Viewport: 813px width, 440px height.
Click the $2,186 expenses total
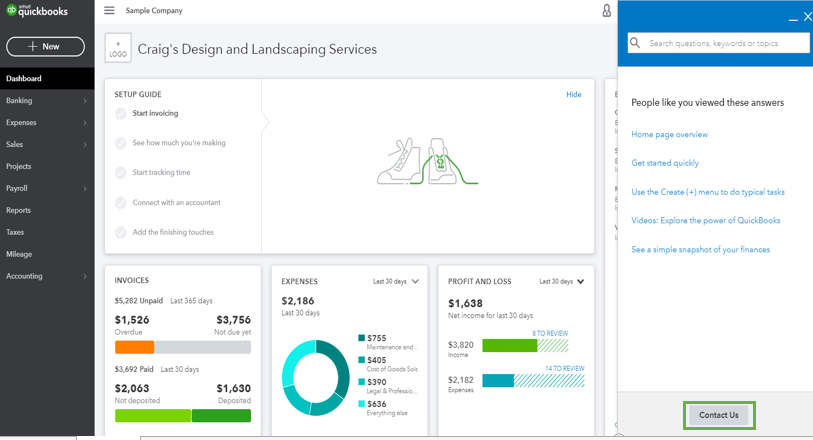pos(298,301)
